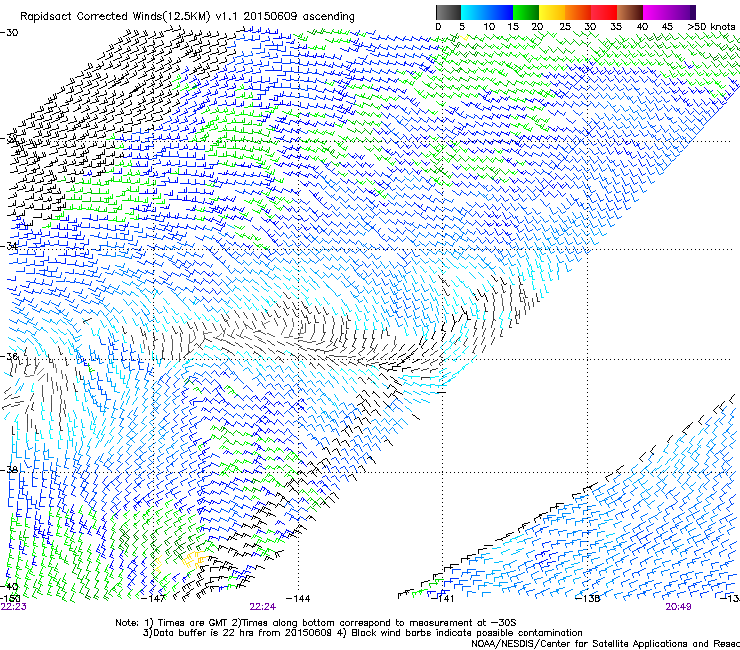Click the '-40' latitude axis label
Screen dimensions: 740x650
pos(9,586)
